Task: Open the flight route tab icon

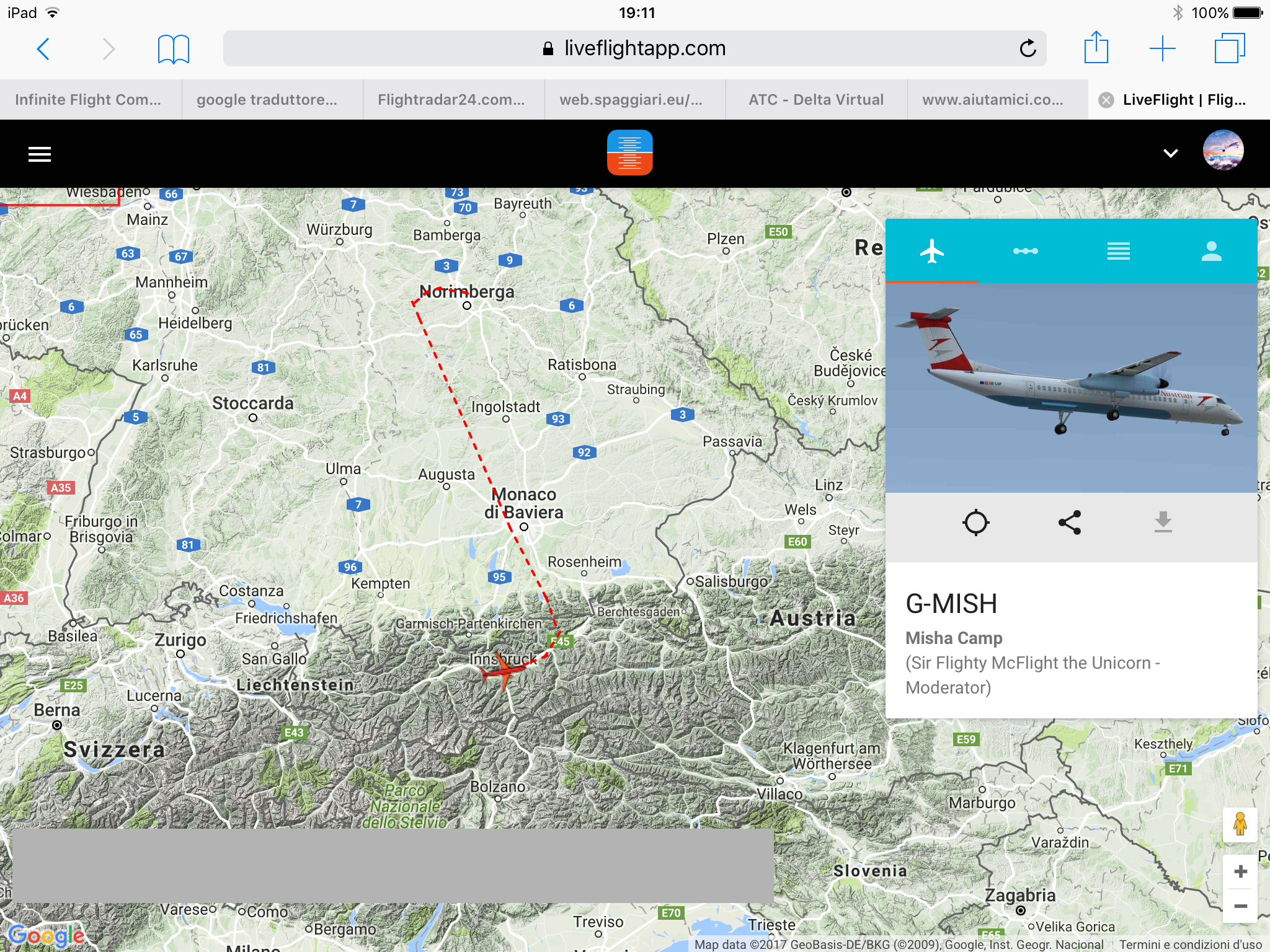Action: [x=1025, y=251]
